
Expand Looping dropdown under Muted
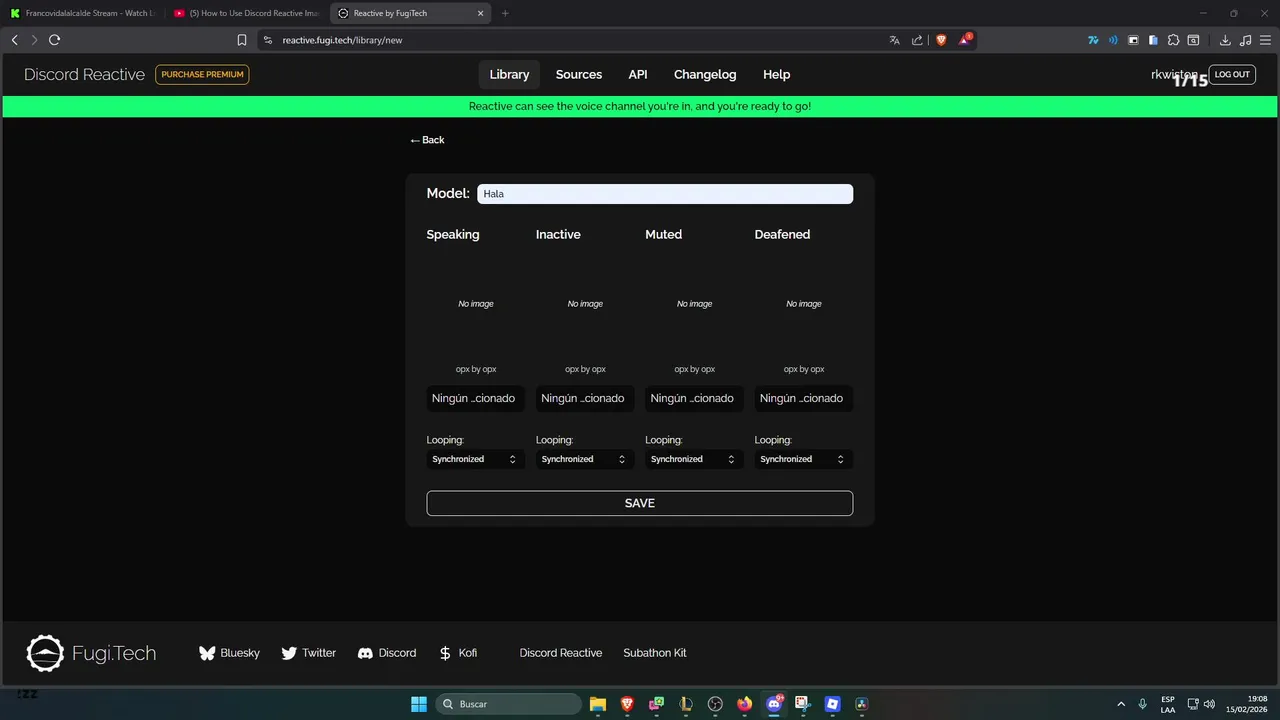(x=694, y=459)
